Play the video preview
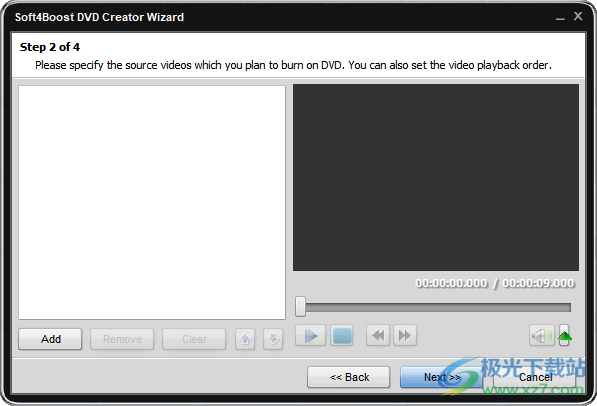This screenshot has width=597, height=406. pyautogui.click(x=311, y=336)
